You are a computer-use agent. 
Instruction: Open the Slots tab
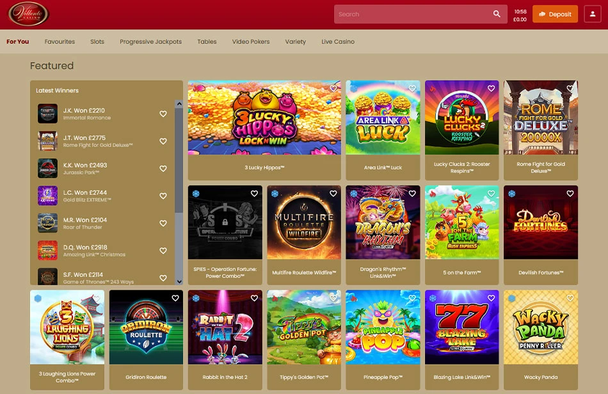click(97, 41)
